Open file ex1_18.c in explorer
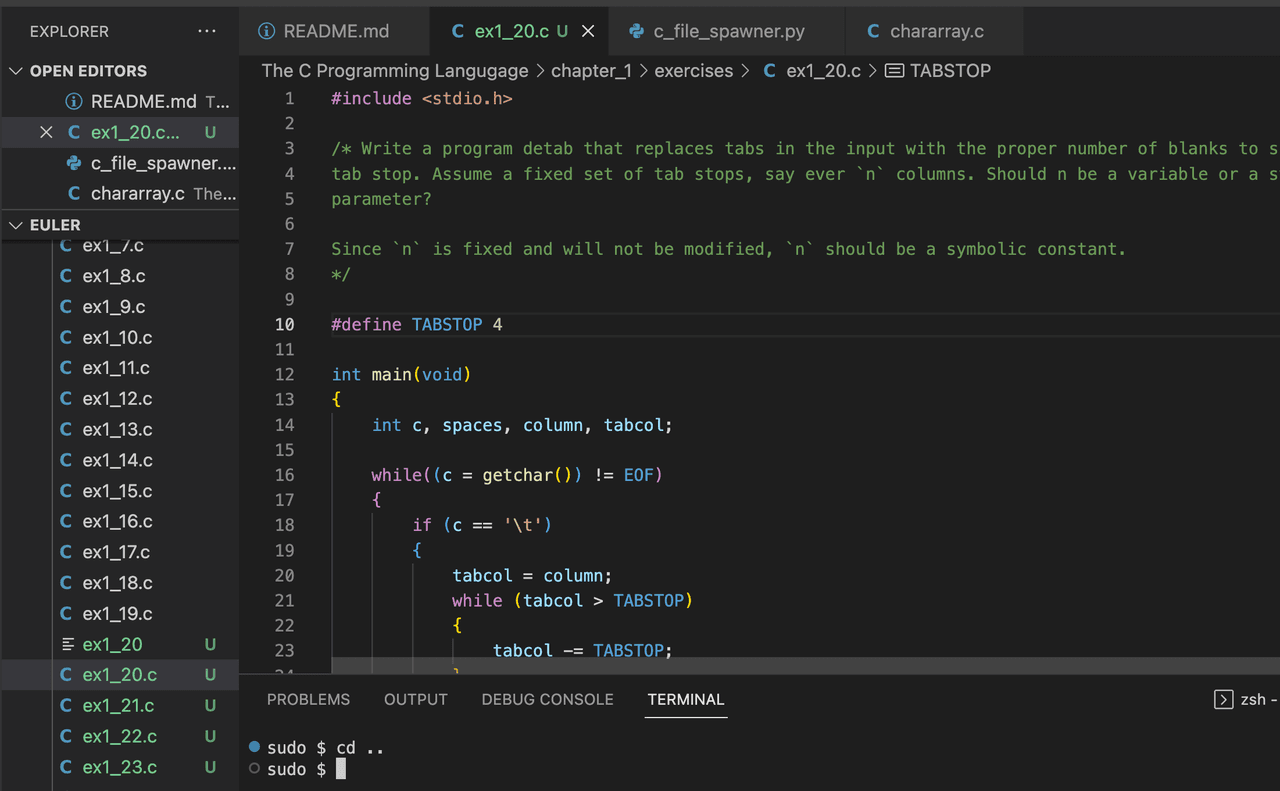 pyautogui.click(x=118, y=583)
